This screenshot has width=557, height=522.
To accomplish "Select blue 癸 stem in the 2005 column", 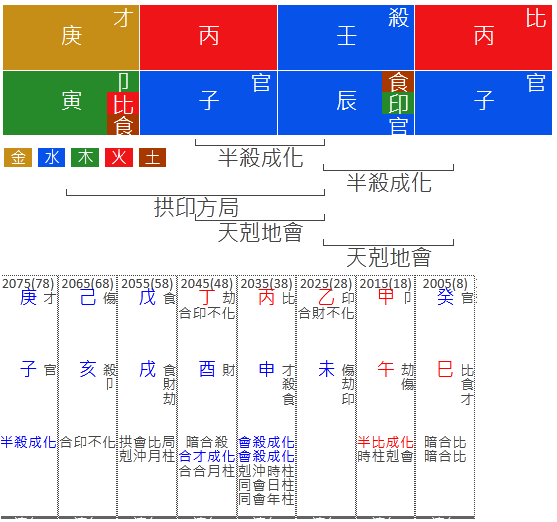I will pyautogui.click(x=445, y=297).
